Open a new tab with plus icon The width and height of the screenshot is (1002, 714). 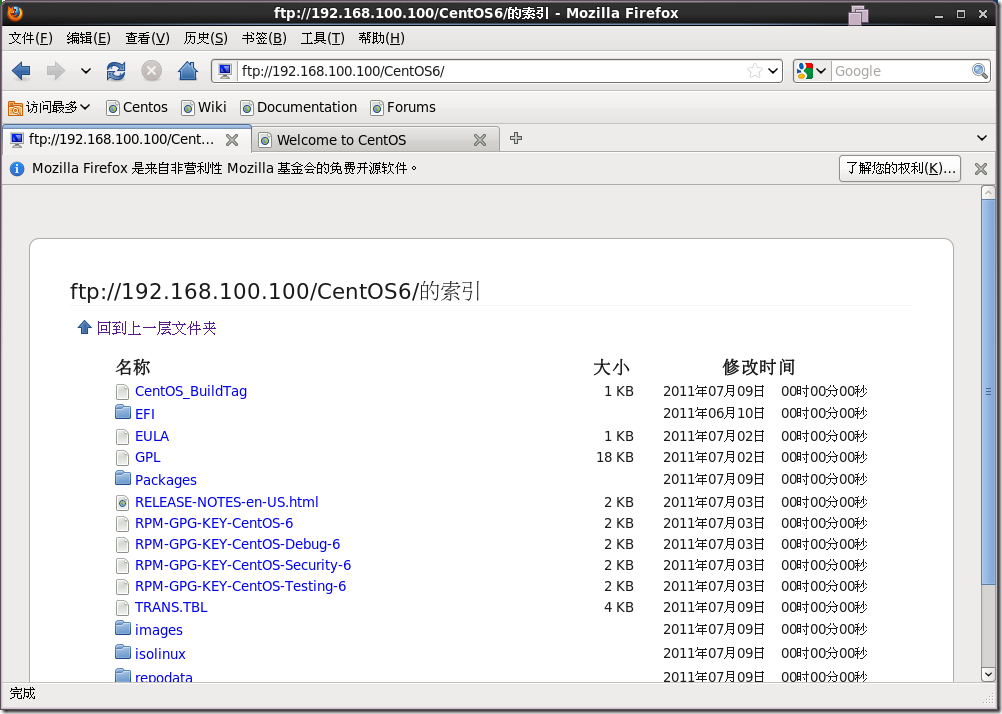516,138
